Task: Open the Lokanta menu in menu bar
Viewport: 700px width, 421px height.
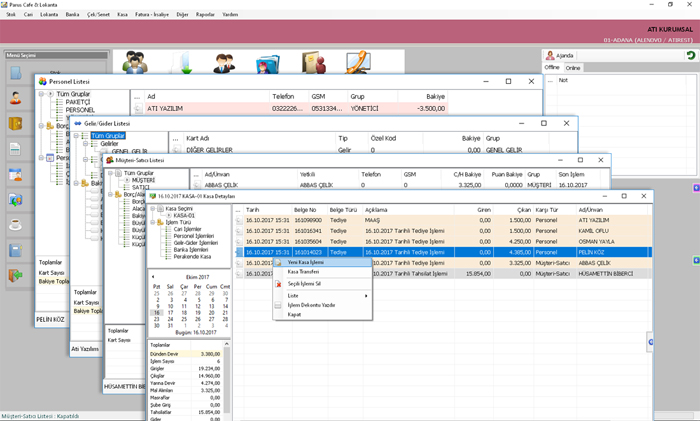Action: (49, 14)
